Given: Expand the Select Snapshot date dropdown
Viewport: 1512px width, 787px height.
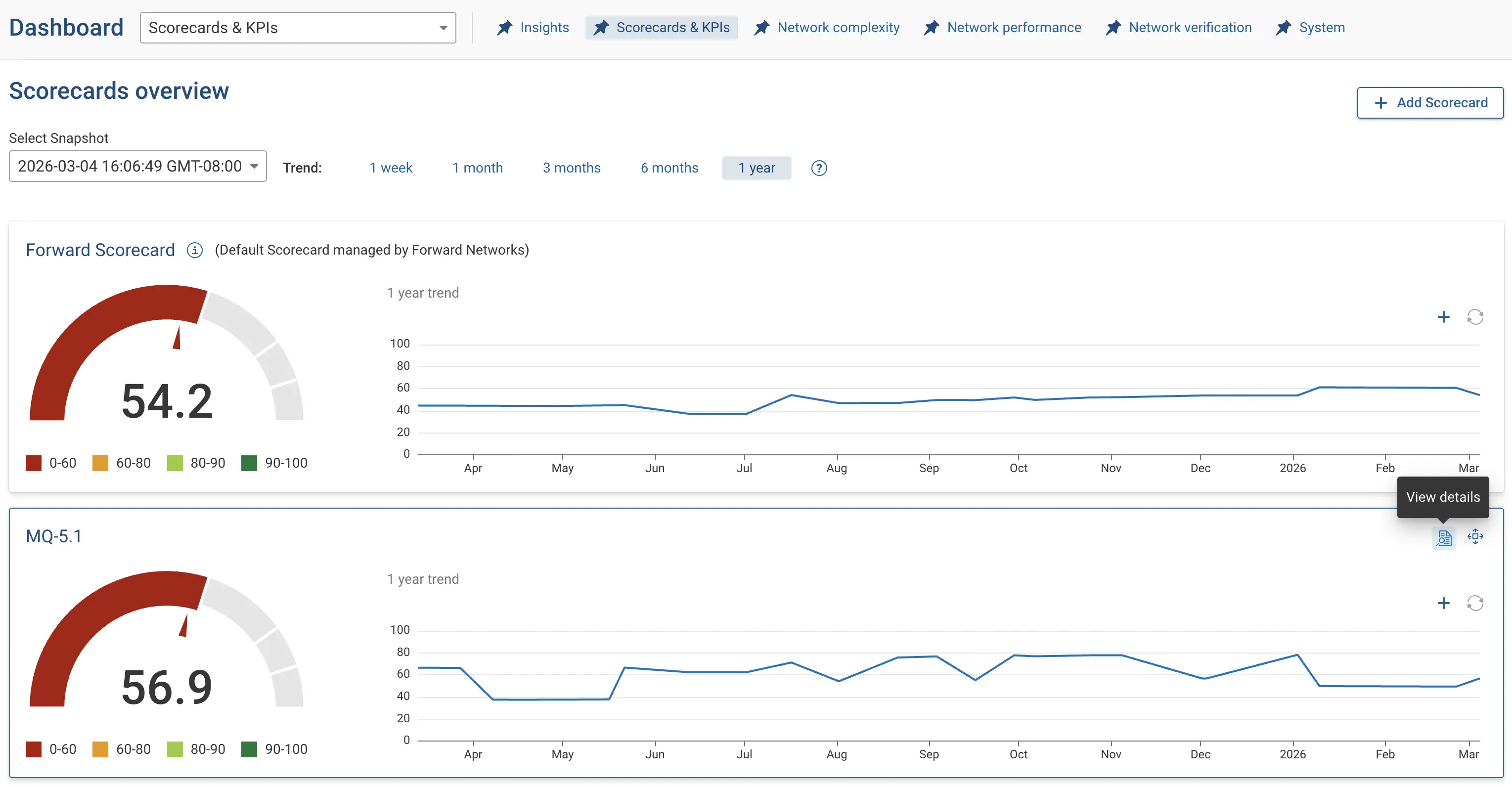Looking at the screenshot, I should tap(137, 166).
